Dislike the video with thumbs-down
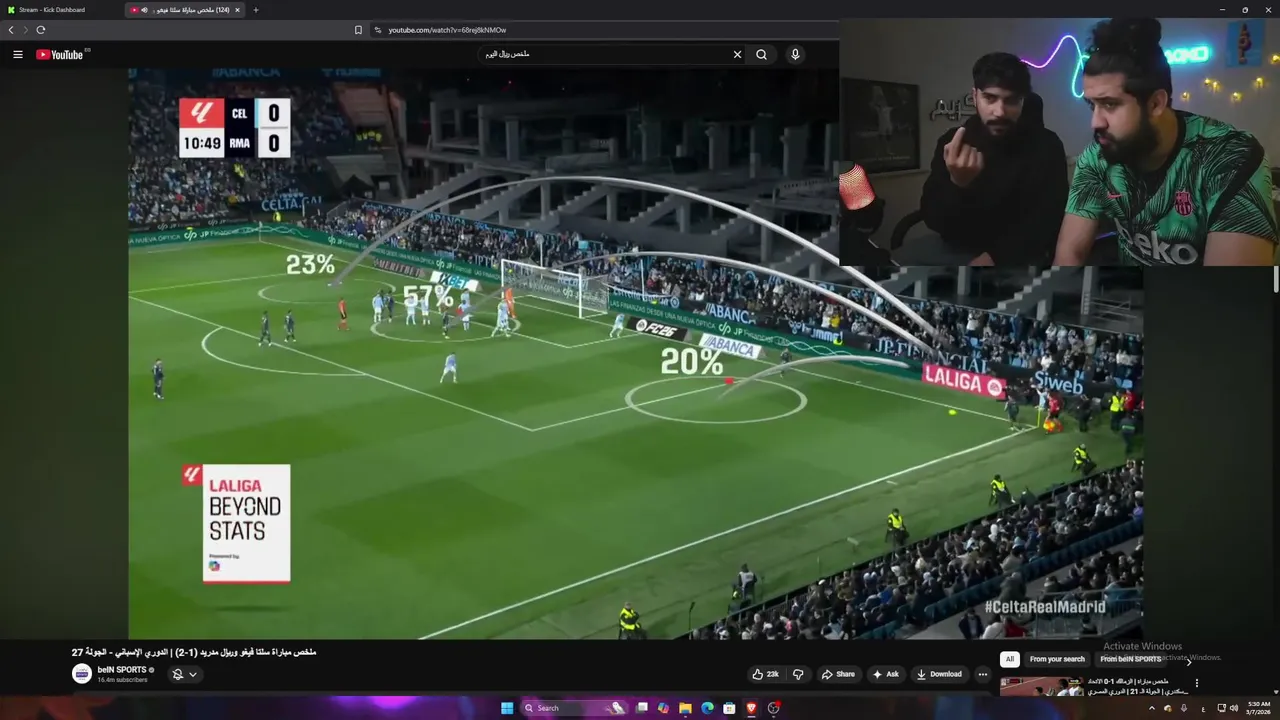1280x720 pixels. coord(798,674)
